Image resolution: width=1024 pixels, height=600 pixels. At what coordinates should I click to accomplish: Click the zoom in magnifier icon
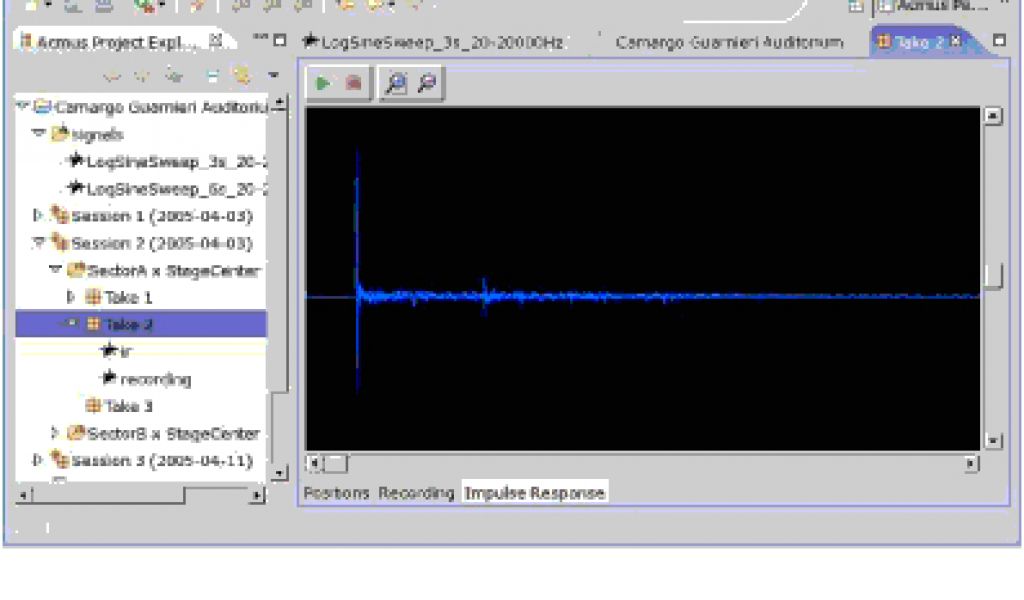point(397,84)
